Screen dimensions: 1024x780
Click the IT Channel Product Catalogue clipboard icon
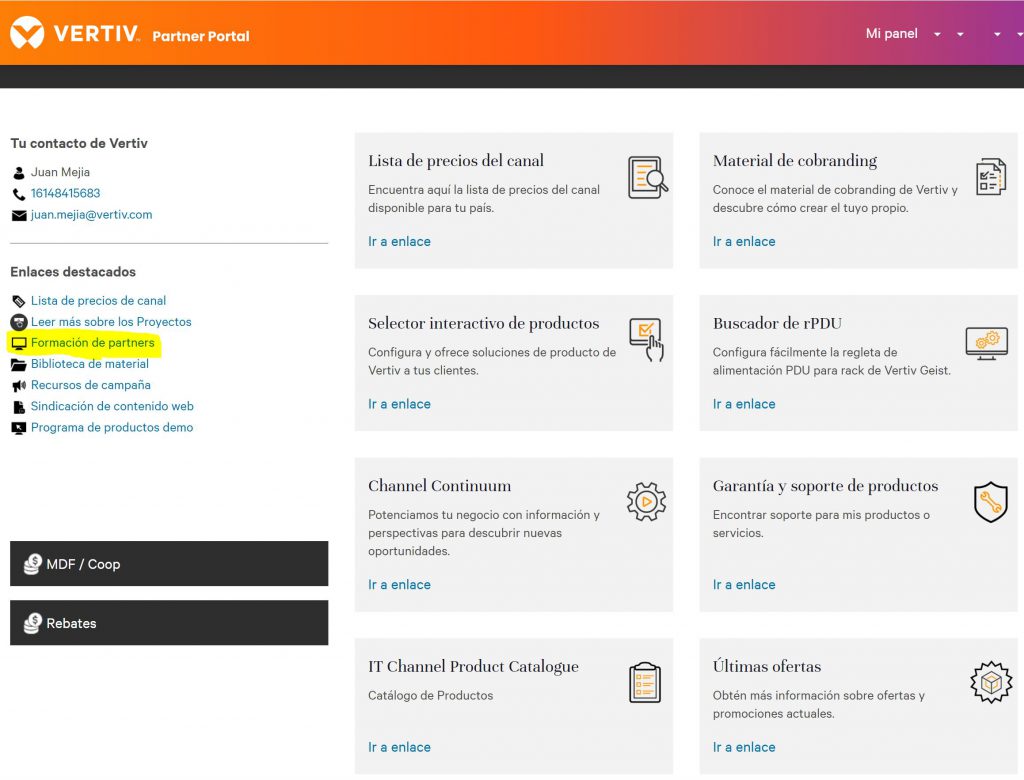(645, 683)
